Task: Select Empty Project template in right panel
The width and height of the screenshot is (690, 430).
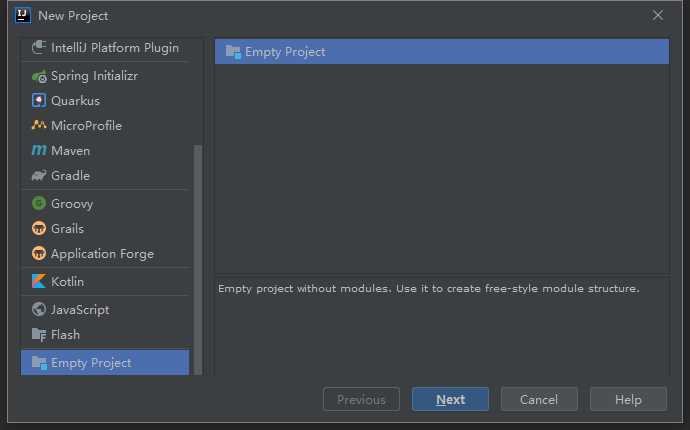Action: pos(285,52)
